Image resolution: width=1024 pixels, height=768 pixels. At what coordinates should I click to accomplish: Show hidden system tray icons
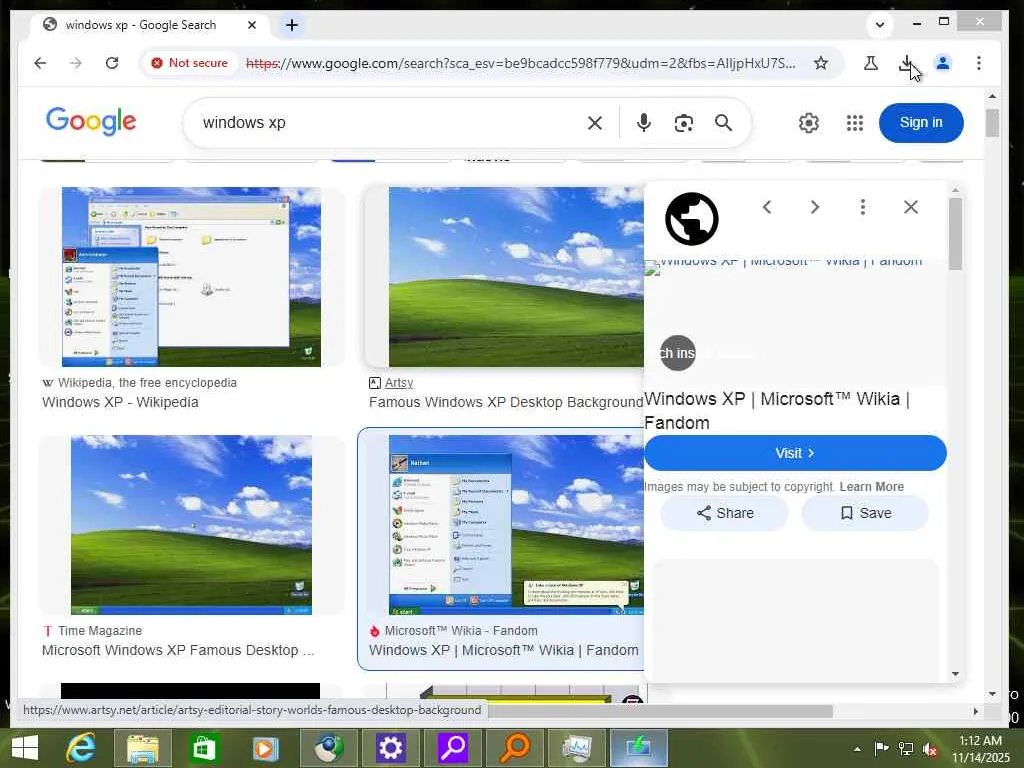[x=857, y=749]
